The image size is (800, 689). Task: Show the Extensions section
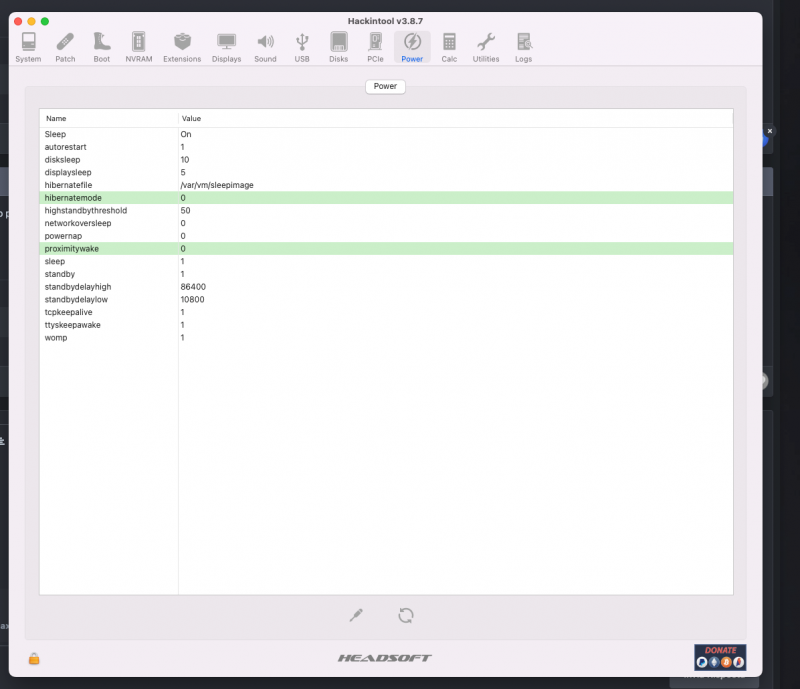[x=182, y=47]
